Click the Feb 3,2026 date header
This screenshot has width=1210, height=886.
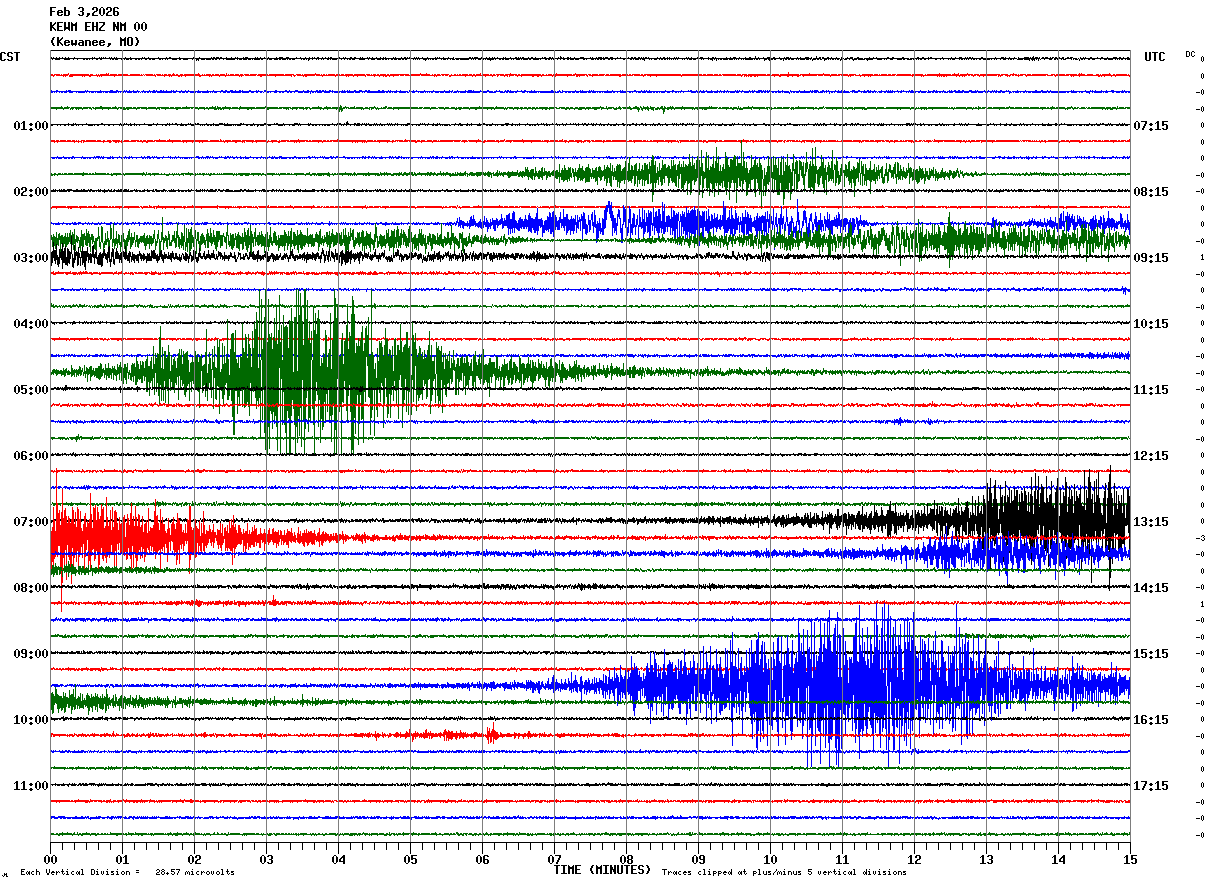(84, 12)
